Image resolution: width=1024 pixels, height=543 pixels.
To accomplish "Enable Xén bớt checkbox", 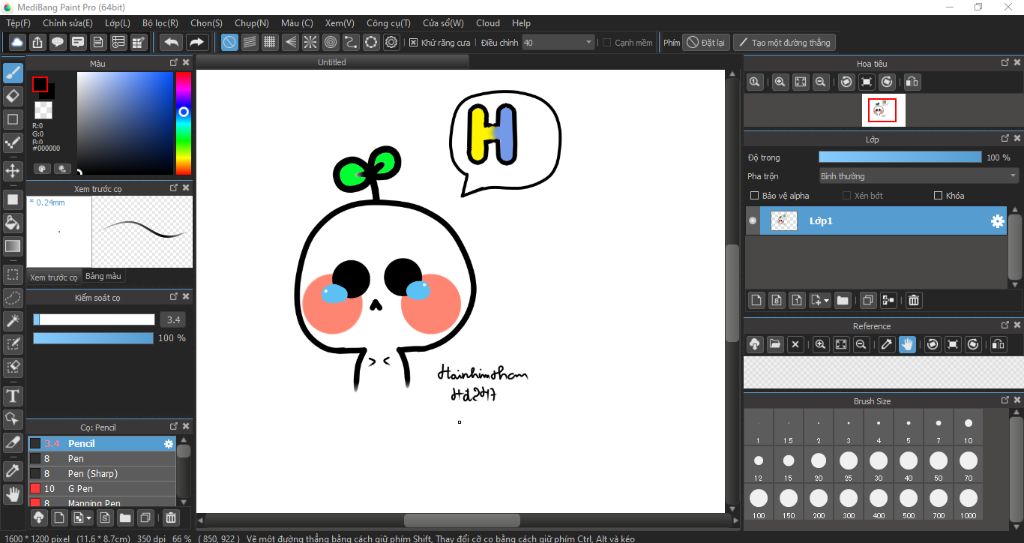I will point(846,195).
